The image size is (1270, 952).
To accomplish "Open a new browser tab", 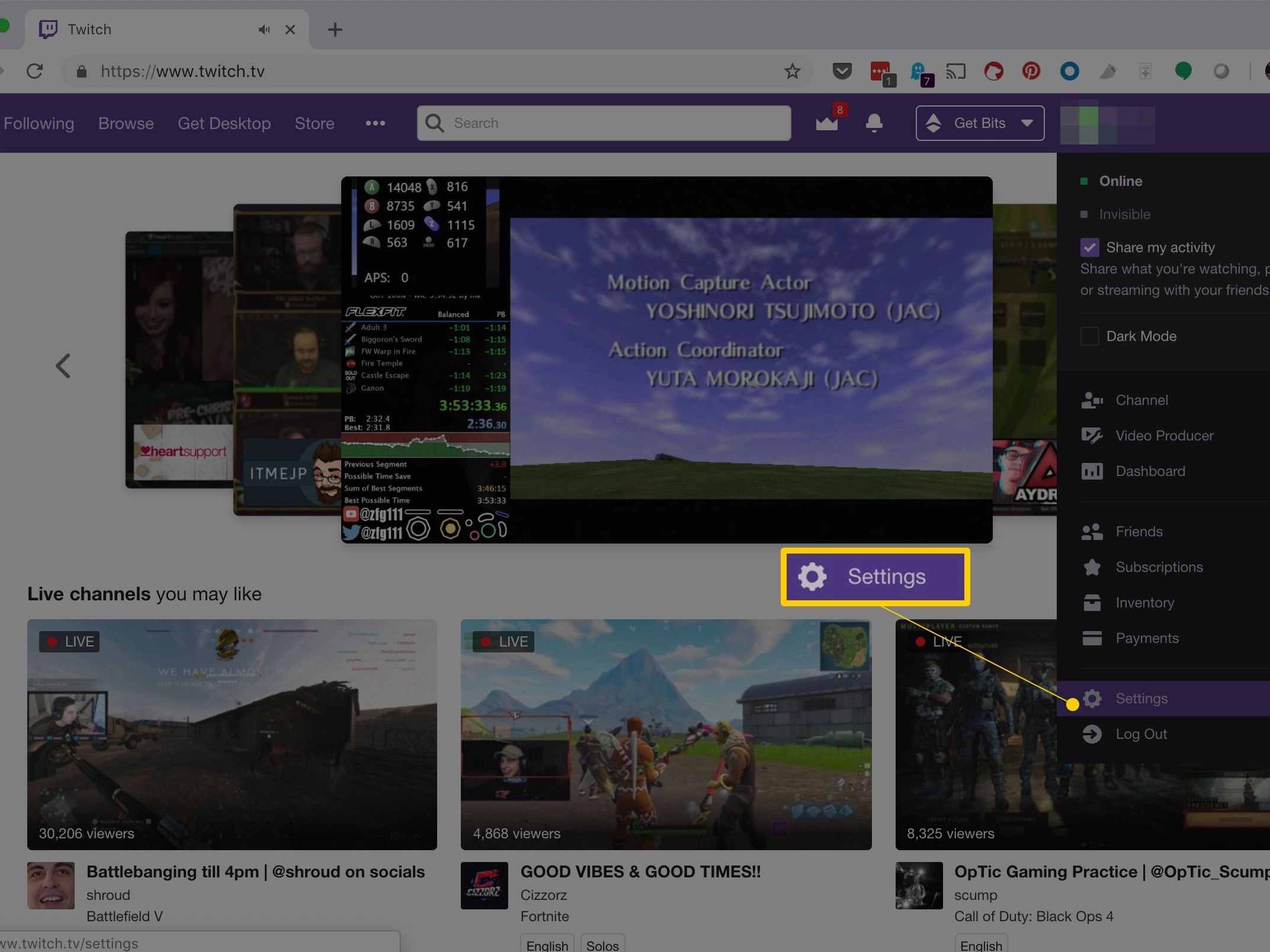I will [335, 30].
